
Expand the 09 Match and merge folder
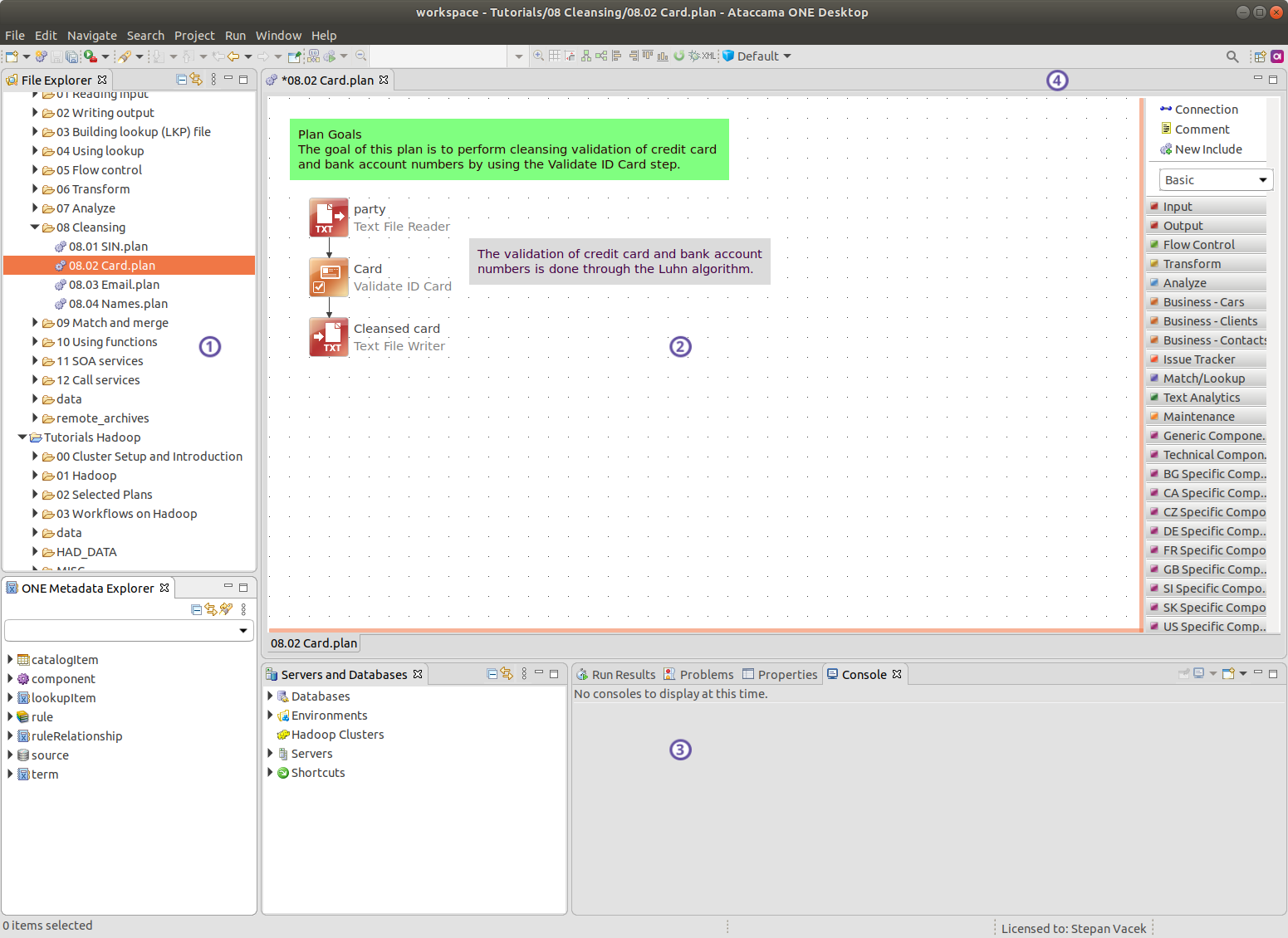coord(34,322)
